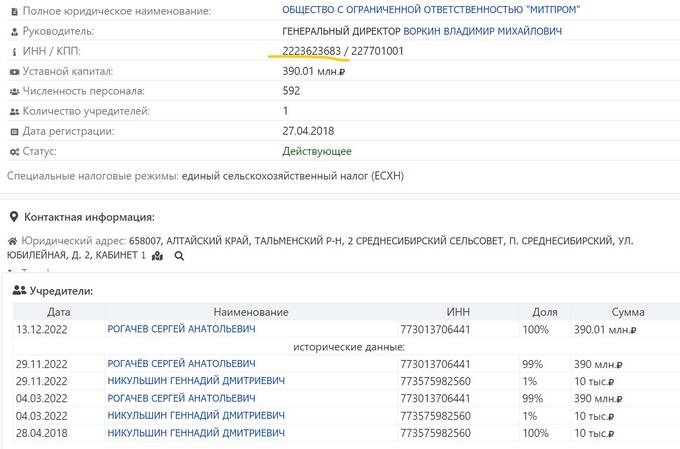Open Рогачев Сергей Анатольевич dated 13.12.2022

point(181,329)
